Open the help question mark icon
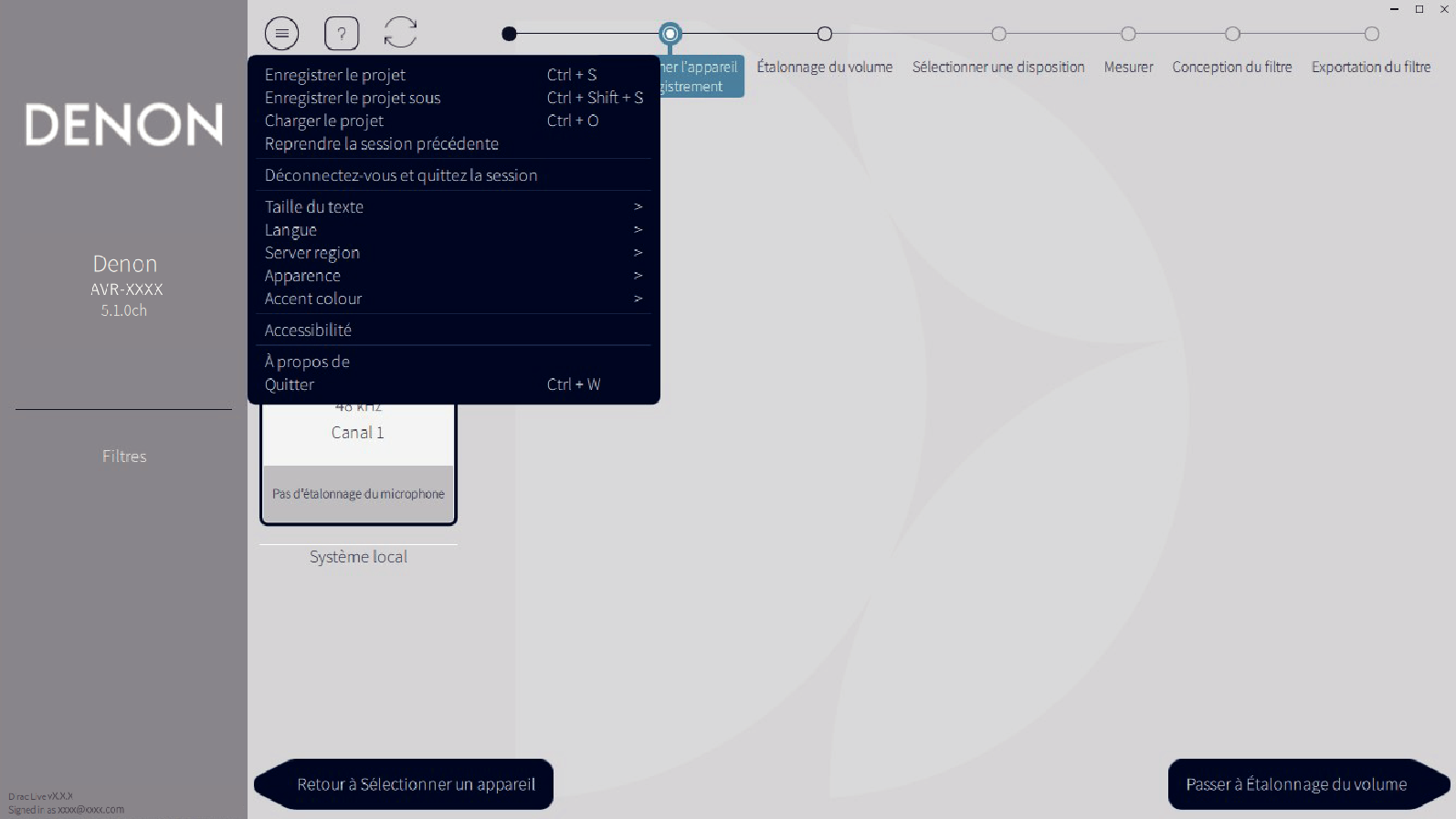Viewport: 1456px width, 819px height. [x=342, y=34]
